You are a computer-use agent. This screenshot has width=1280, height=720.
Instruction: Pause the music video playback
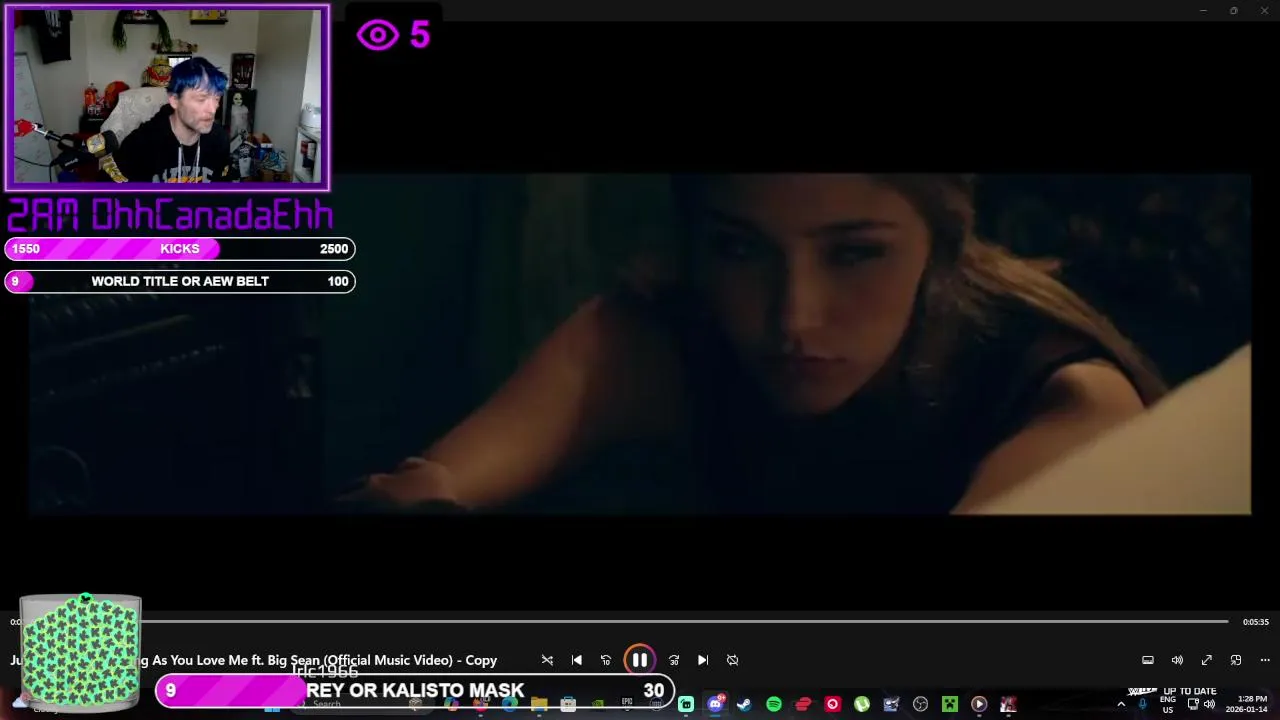[x=639, y=660]
